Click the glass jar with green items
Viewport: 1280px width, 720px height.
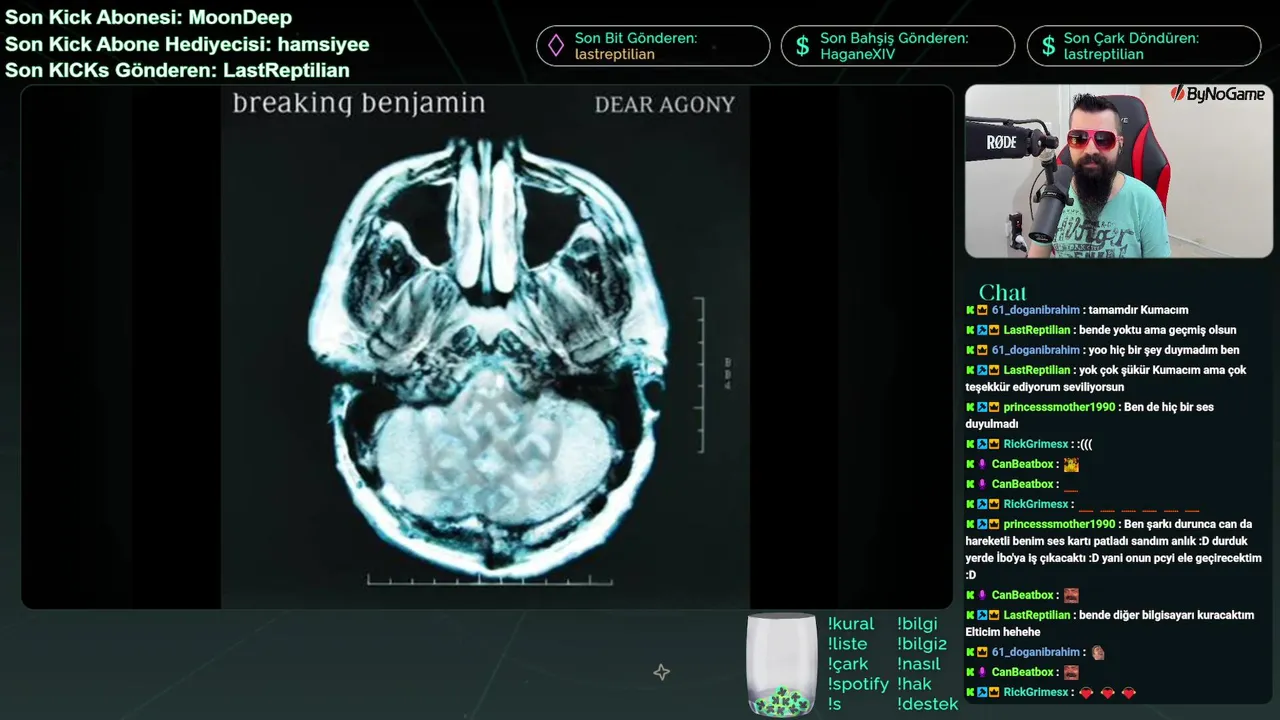tap(782, 664)
